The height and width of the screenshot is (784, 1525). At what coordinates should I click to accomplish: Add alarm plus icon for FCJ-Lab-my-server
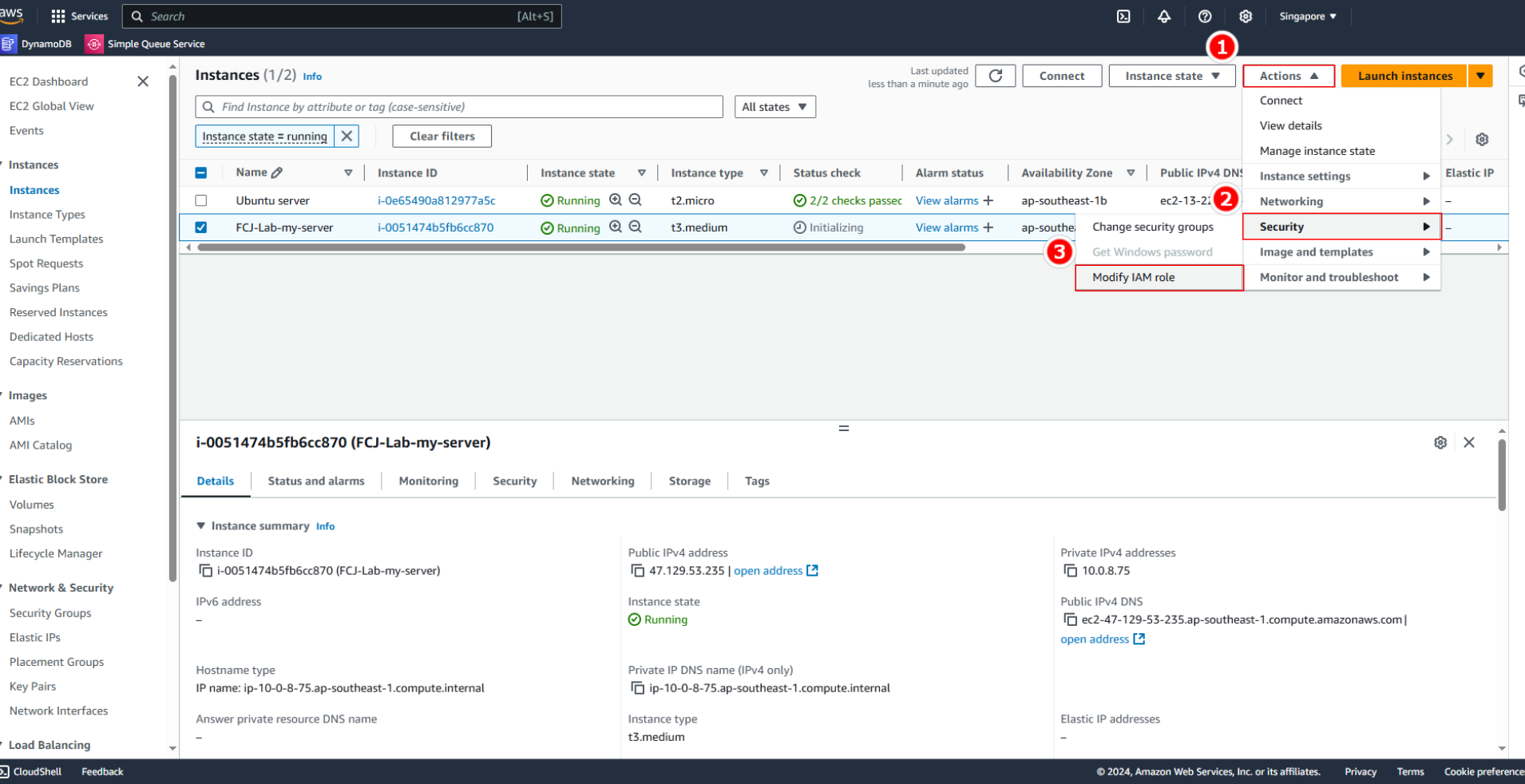988,228
